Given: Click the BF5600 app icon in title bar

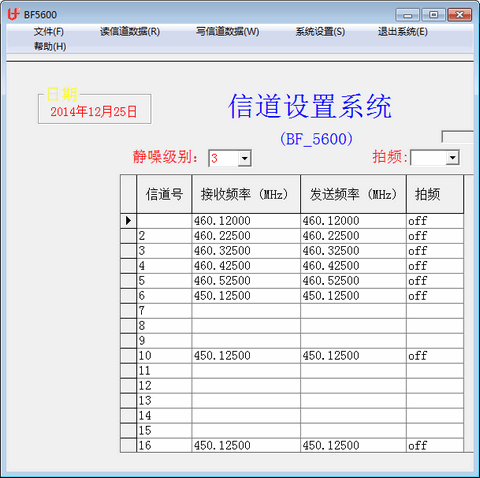Looking at the screenshot, I should 13,14.
